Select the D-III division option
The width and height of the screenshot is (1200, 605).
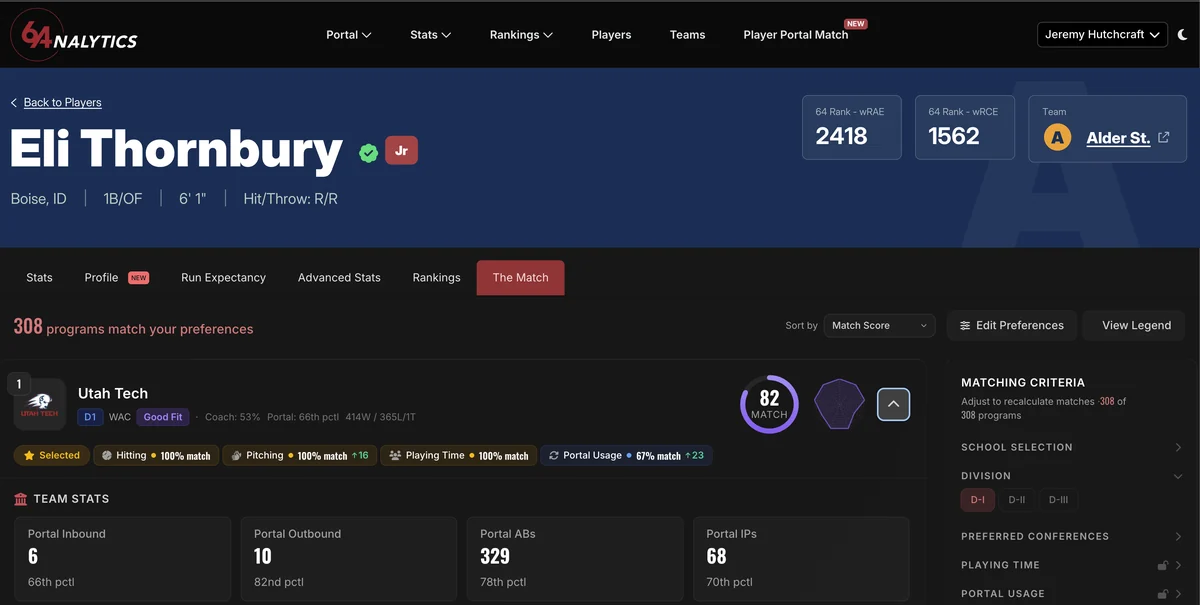1058,500
